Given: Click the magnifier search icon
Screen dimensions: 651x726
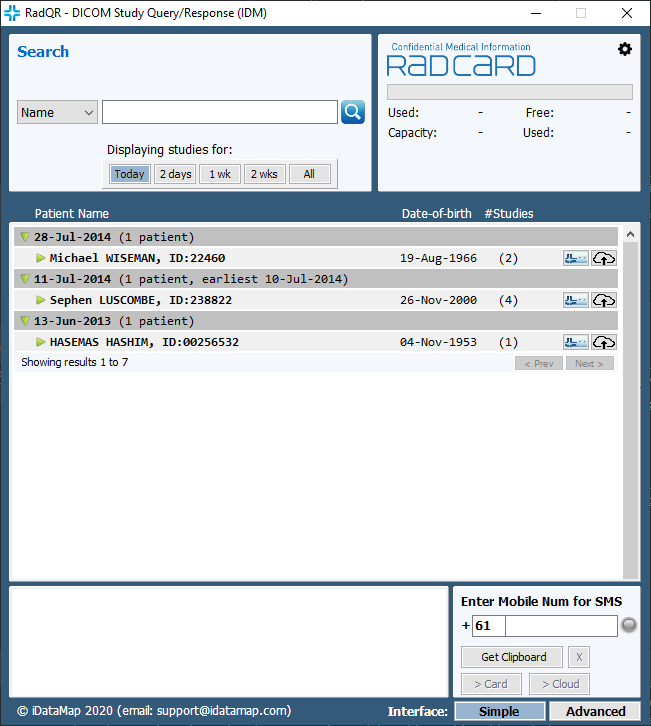Looking at the screenshot, I should (353, 112).
